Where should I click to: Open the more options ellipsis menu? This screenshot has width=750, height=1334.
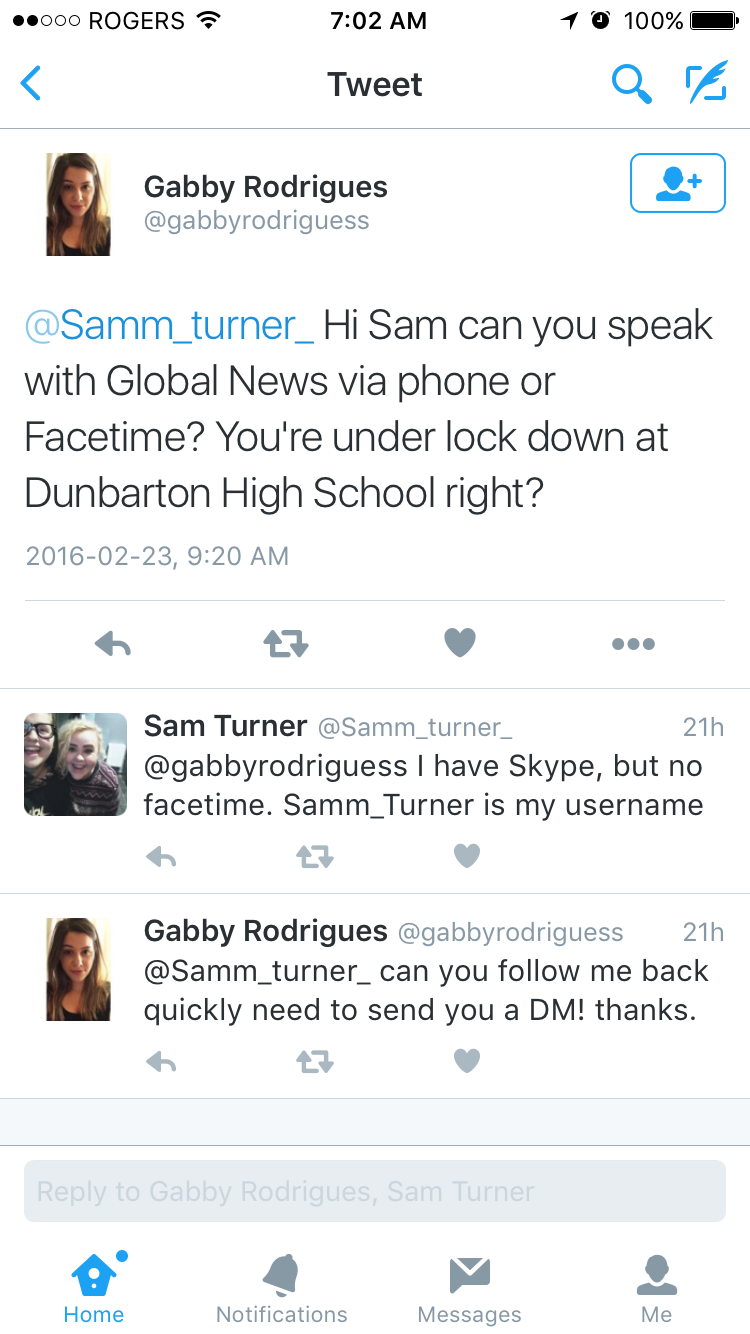click(633, 644)
